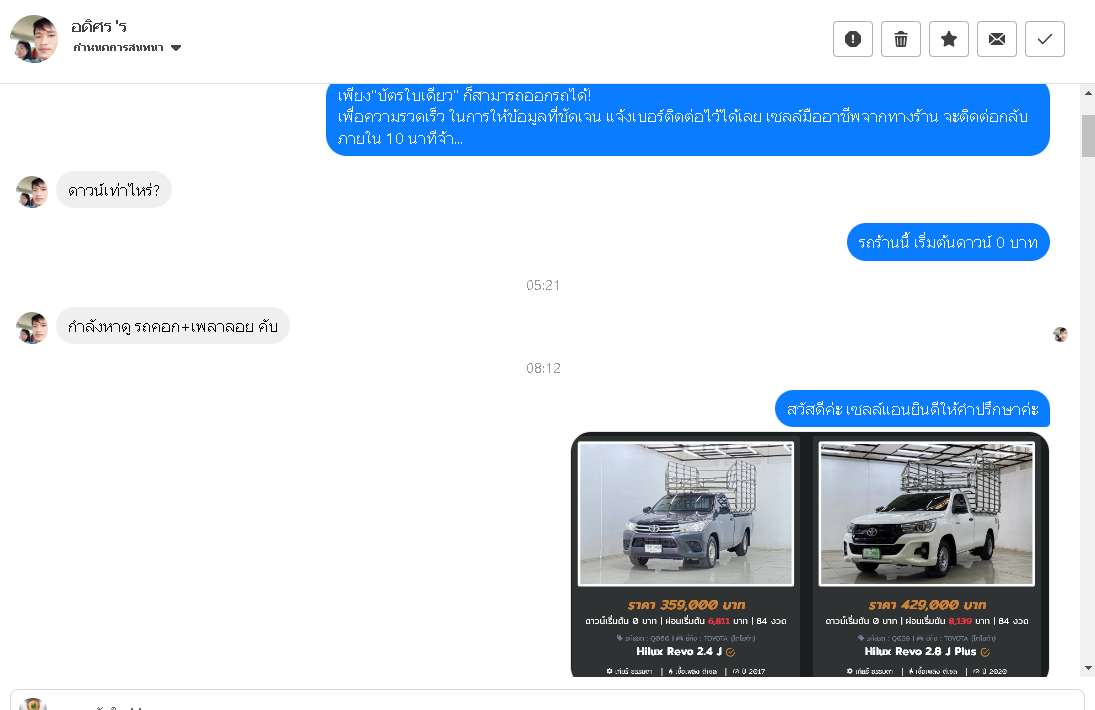The width and height of the screenshot is (1095, 710).
Task: Click white Hilux Revo 2.8 J Plus photo
Action: [x=926, y=513]
